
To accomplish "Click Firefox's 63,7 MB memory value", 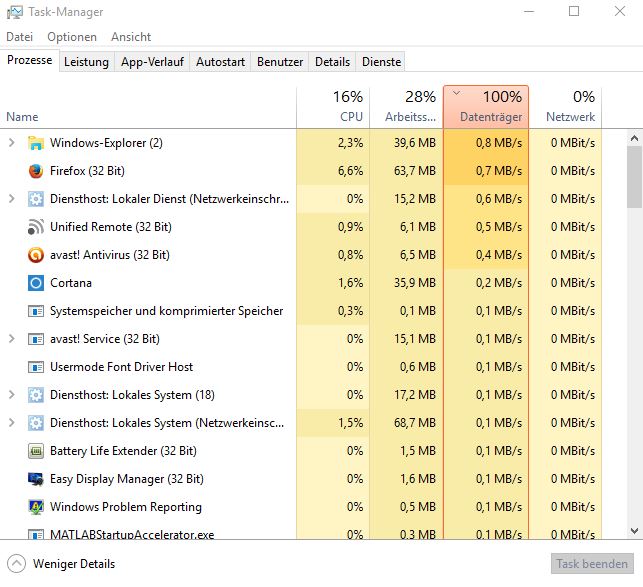I will pyautogui.click(x=415, y=171).
